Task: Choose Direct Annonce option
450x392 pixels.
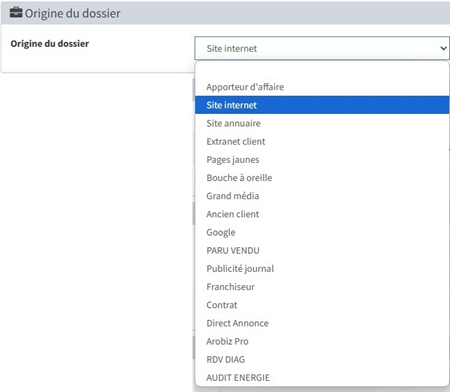Action: pyautogui.click(x=322, y=323)
